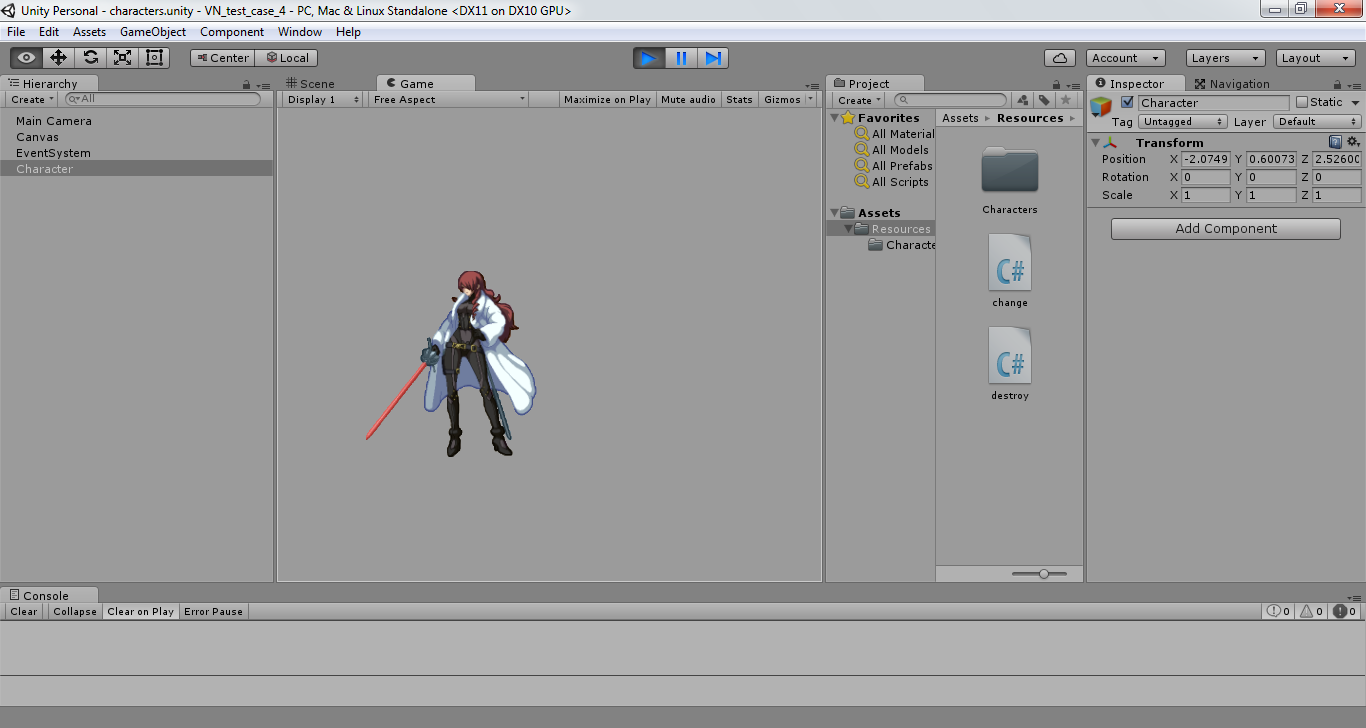1366x728 pixels.
Task: Toggle Center pivot mode button
Action: pos(223,58)
